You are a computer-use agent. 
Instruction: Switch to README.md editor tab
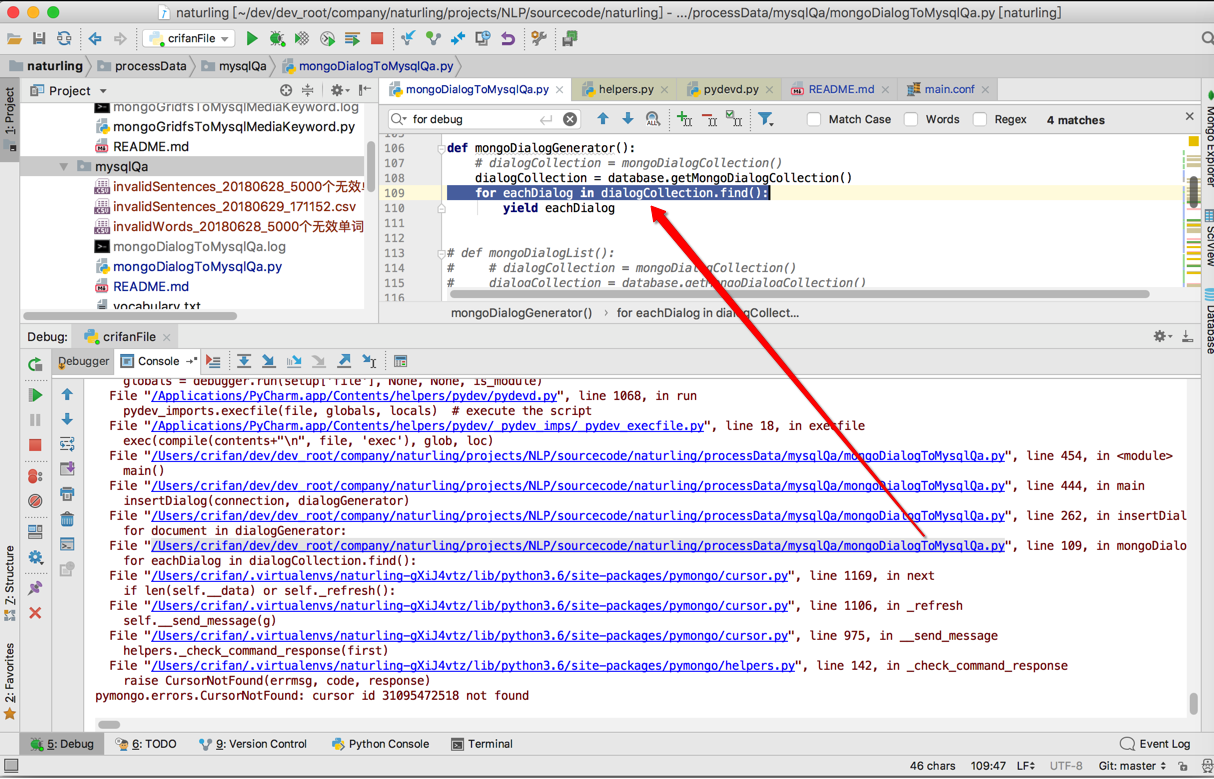click(840, 89)
